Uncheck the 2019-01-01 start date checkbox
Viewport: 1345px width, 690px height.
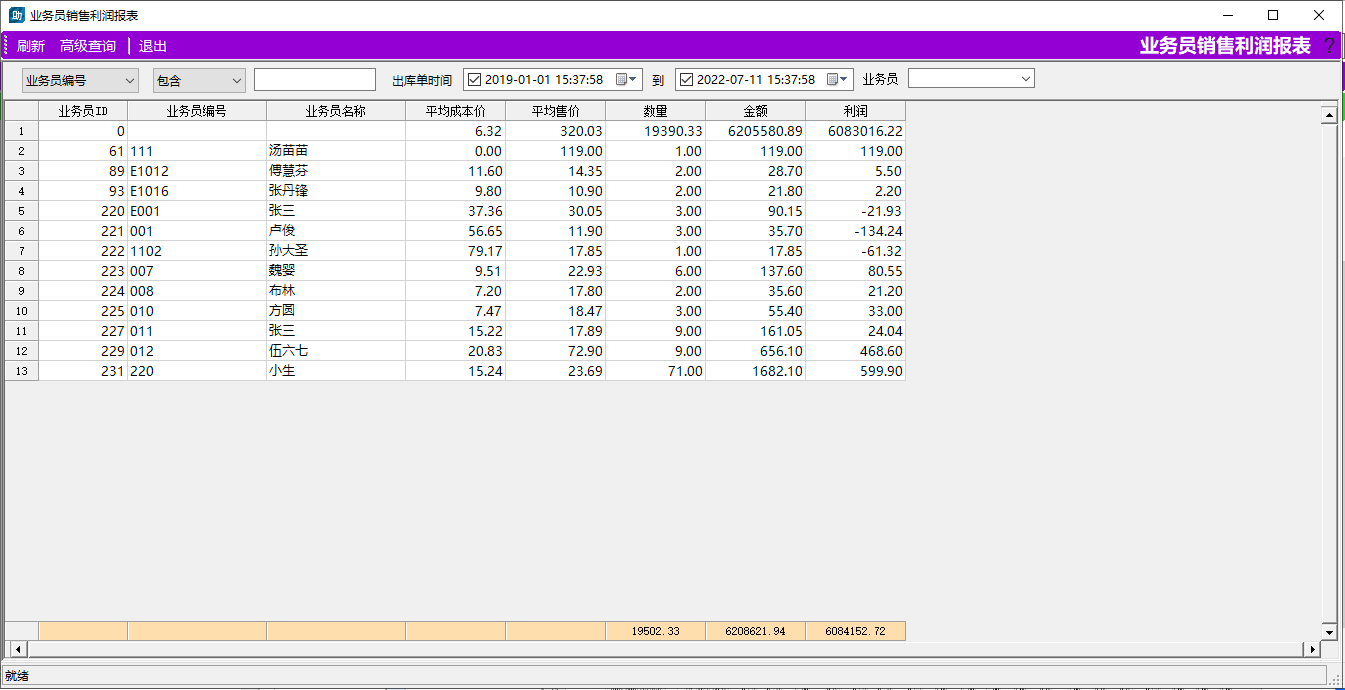point(474,80)
